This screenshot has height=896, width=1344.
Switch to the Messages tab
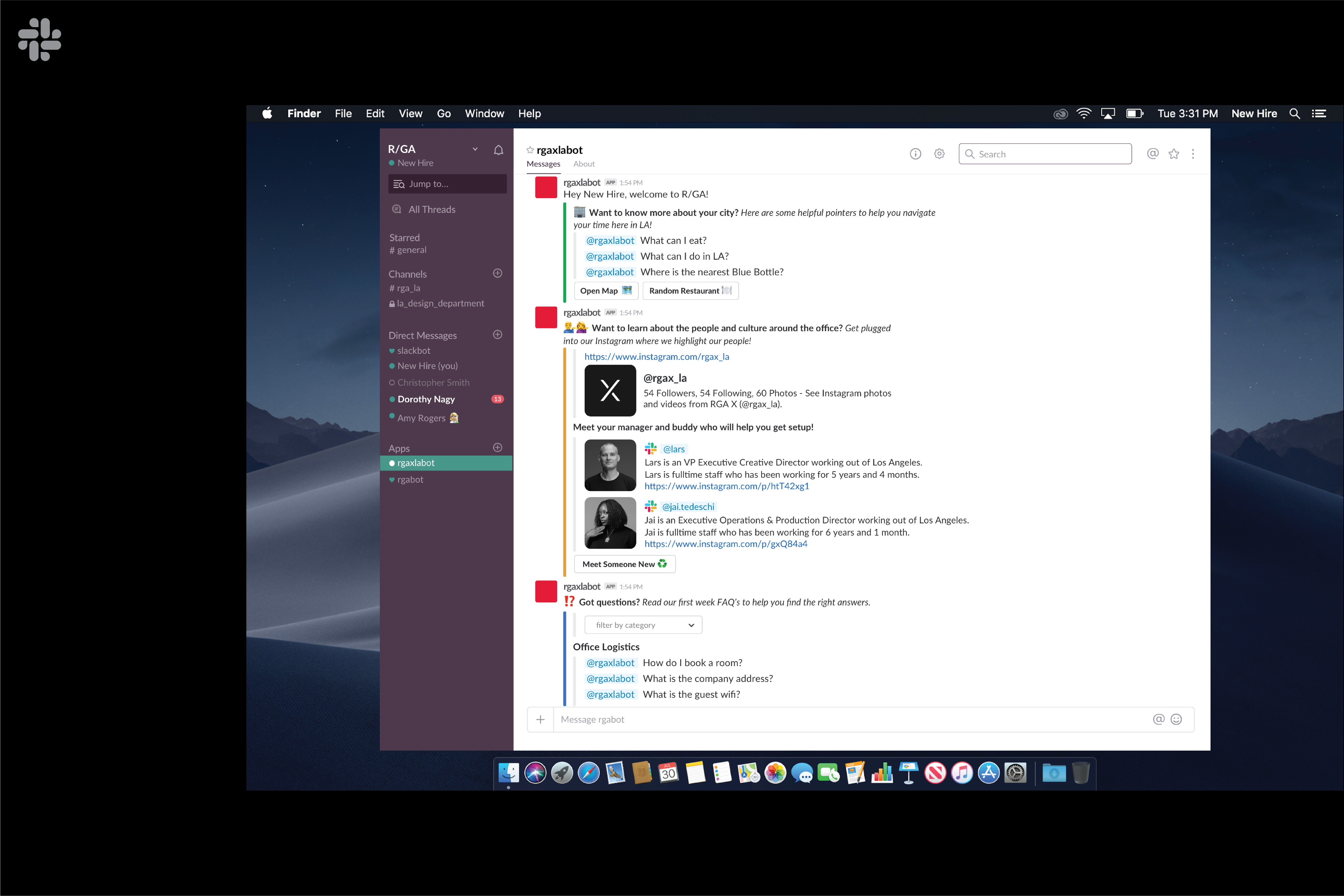(x=543, y=164)
